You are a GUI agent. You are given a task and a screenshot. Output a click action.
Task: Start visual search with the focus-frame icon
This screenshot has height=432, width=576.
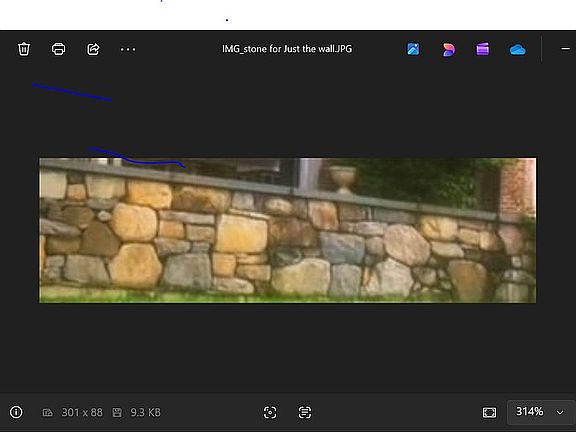270,412
